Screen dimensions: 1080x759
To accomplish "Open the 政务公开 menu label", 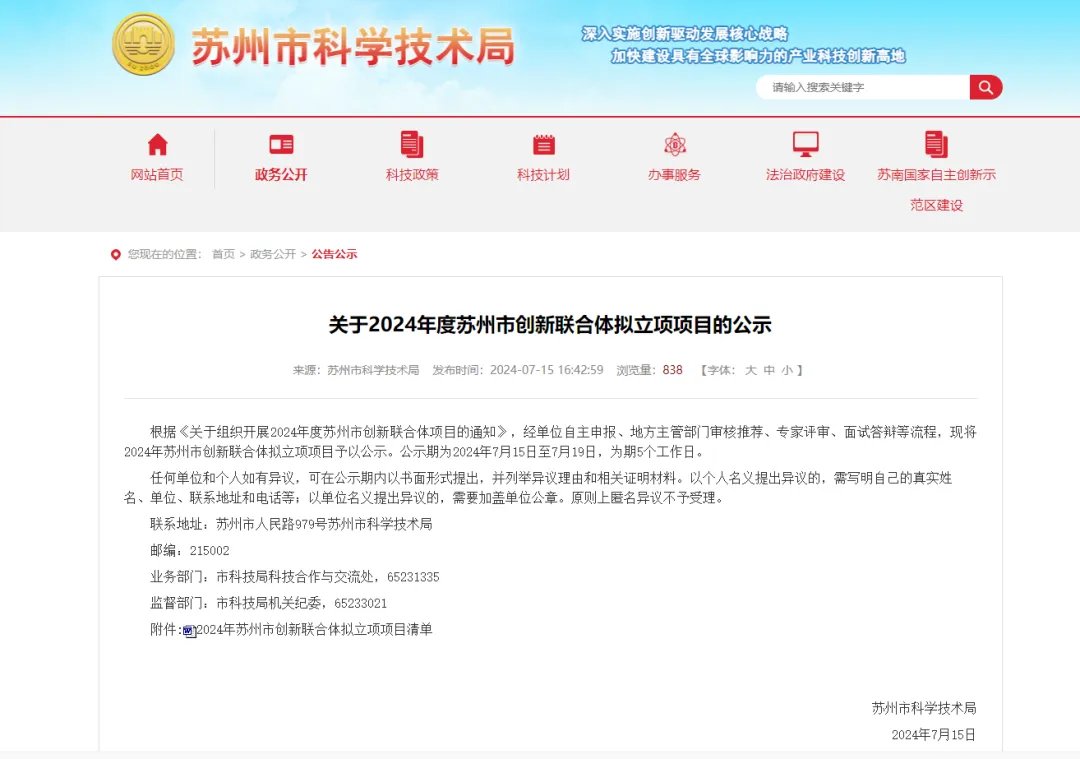I will click(281, 175).
